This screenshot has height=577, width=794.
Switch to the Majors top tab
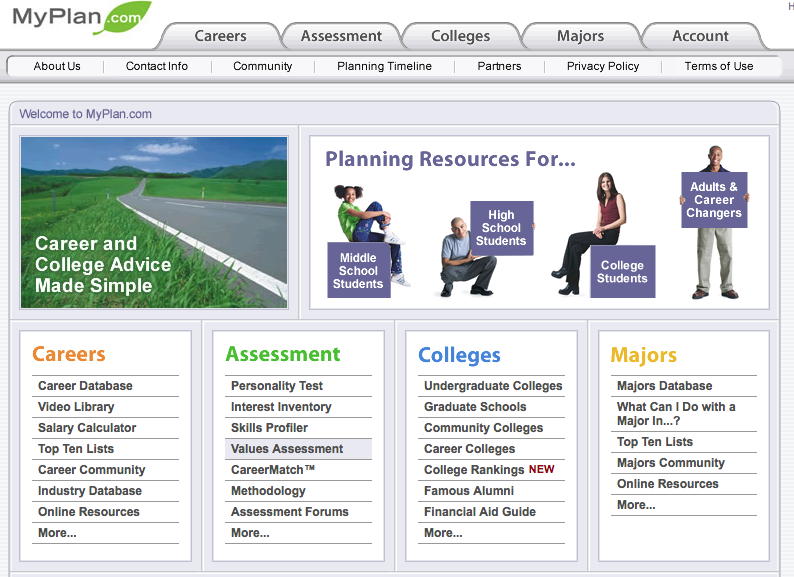[x=580, y=36]
